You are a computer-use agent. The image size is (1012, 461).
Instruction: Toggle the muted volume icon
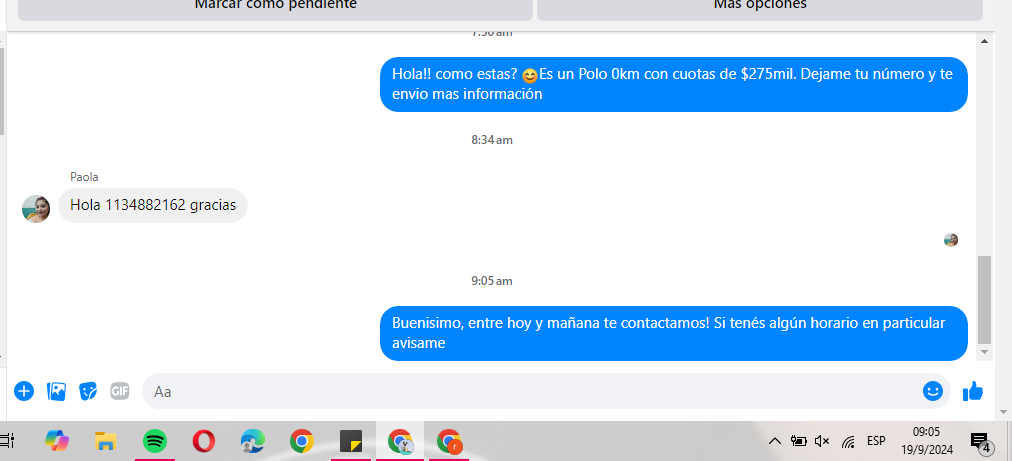(x=823, y=441)
